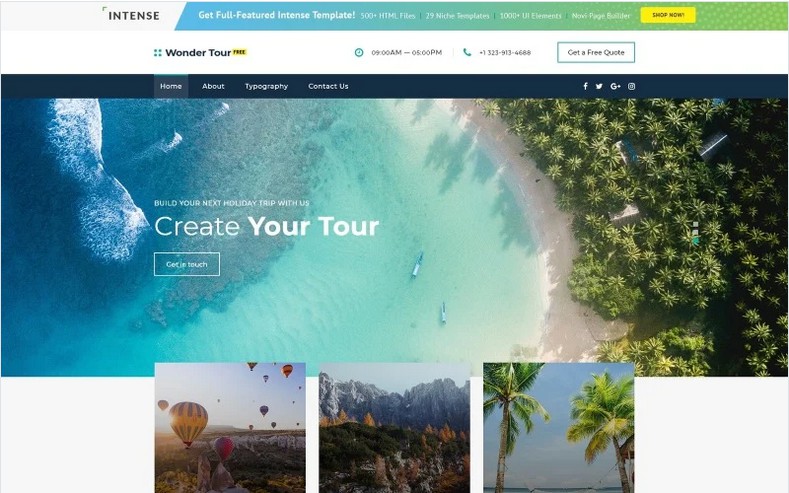Click the clock icon beside opening hours
The image size is (789, 493).
point(359,52)
